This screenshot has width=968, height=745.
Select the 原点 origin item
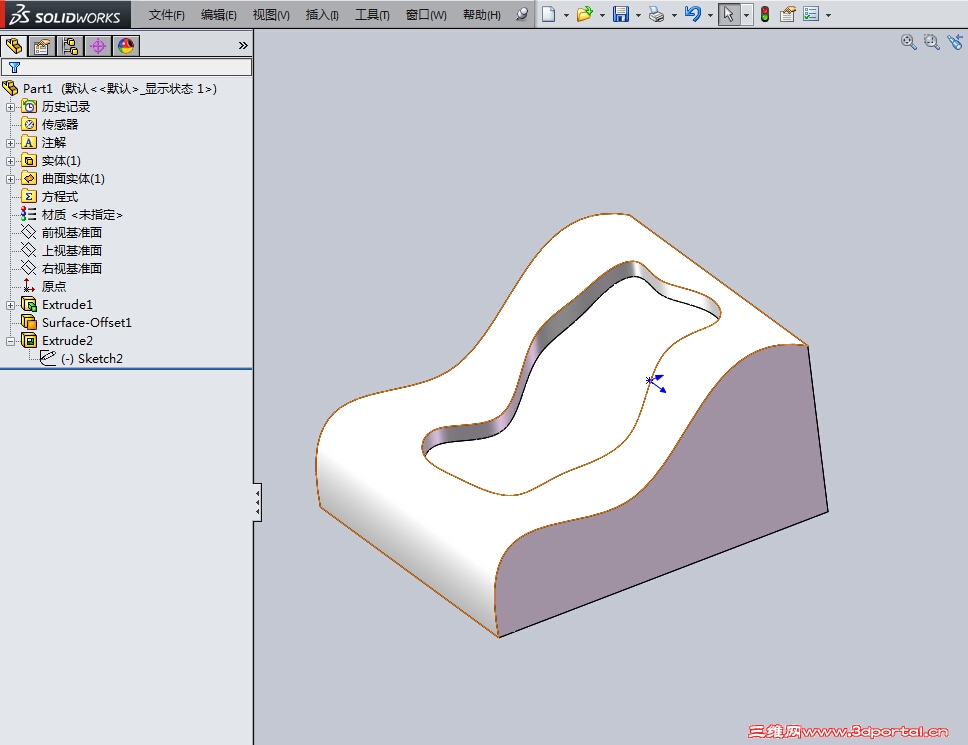pyautogui.click(x=54, y=286)
